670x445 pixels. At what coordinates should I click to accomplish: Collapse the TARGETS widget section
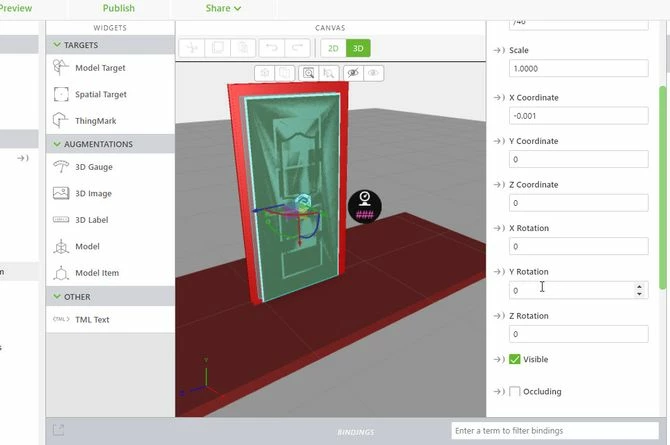[57, 44]
